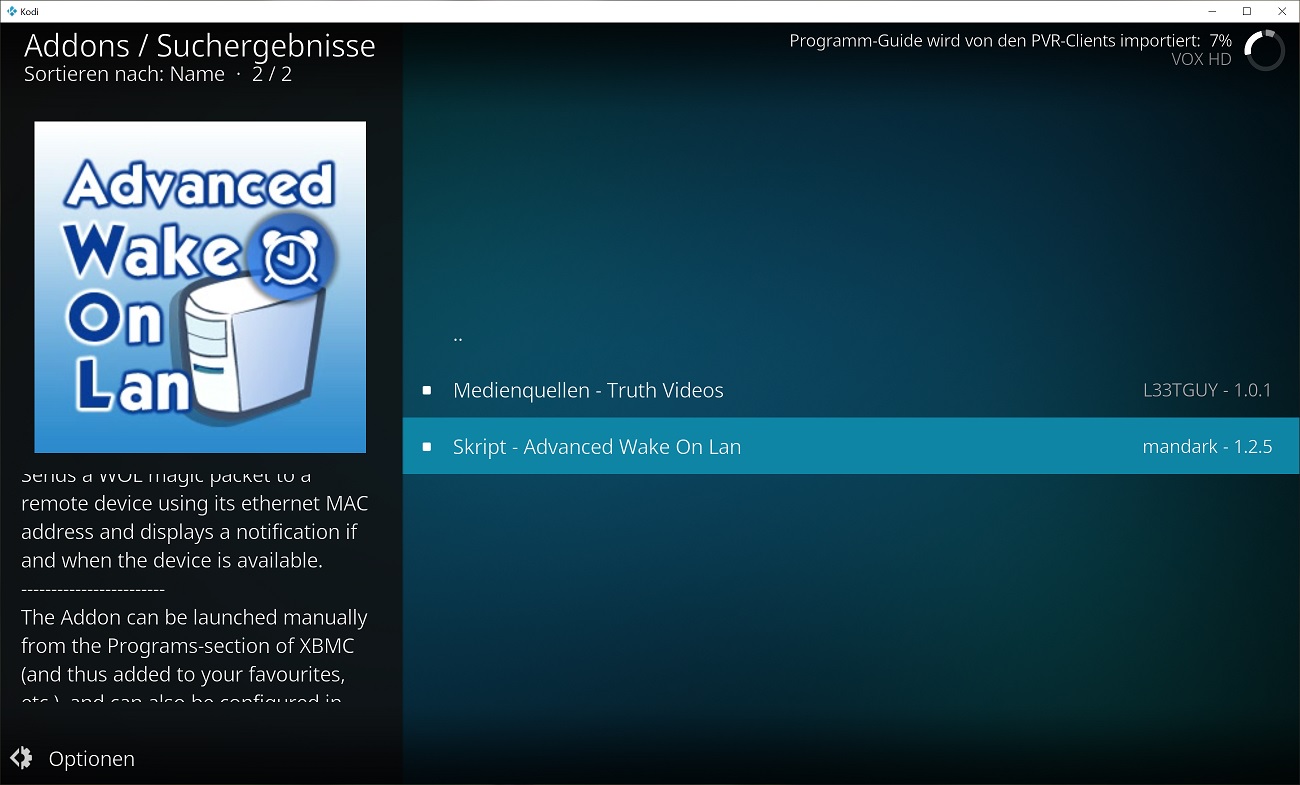The height and width of the screenshot is (785, 1300).
Task: Open Skript - Advanced Wake On Lan
Action: (852, 446)
